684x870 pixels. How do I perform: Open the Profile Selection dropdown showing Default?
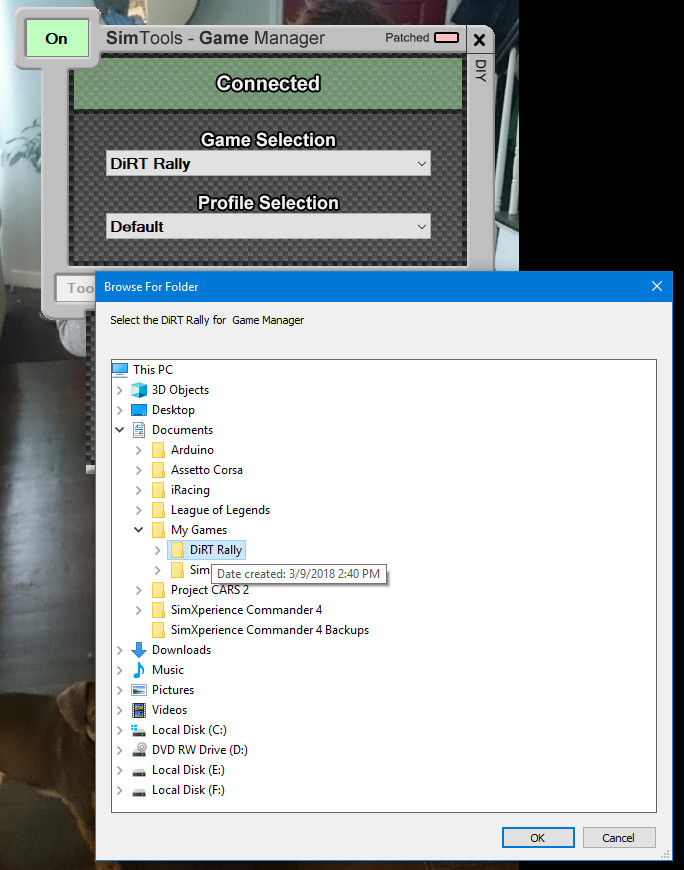pos(268,226)
